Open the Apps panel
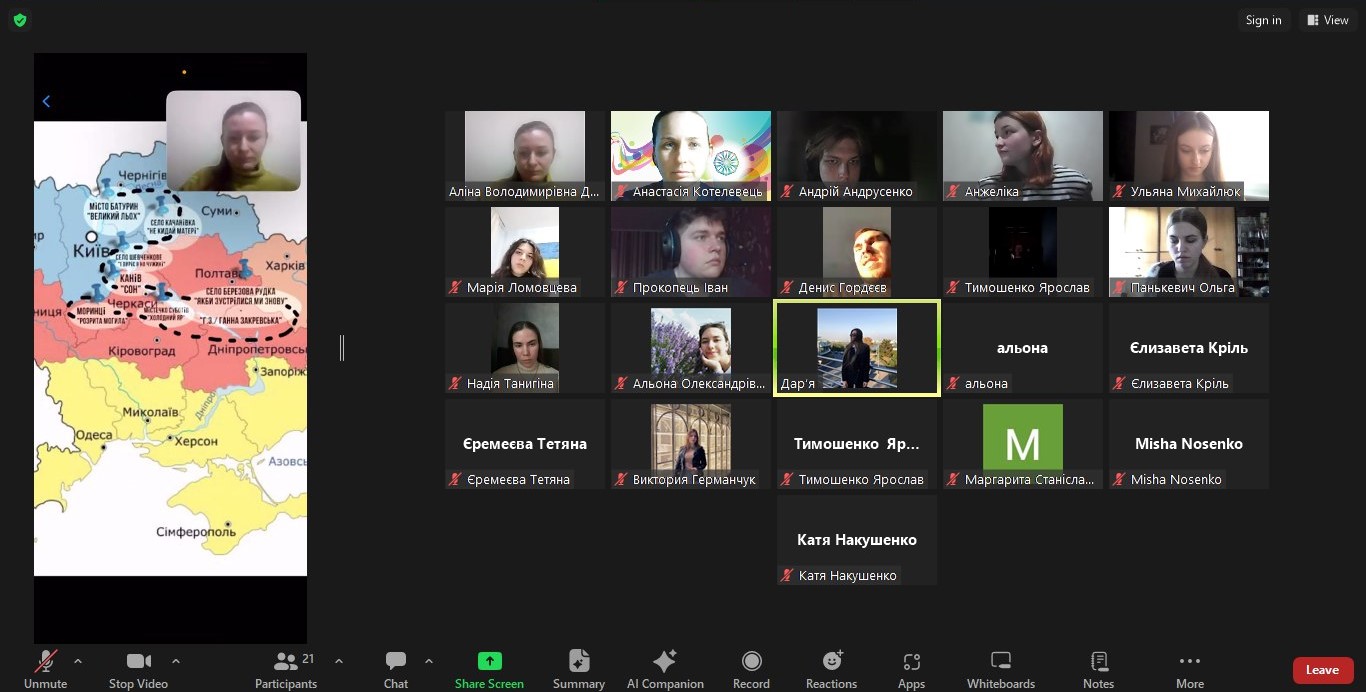Image resolution: width=1366 pixels, height=692 pixels. [x=911, y=669]
